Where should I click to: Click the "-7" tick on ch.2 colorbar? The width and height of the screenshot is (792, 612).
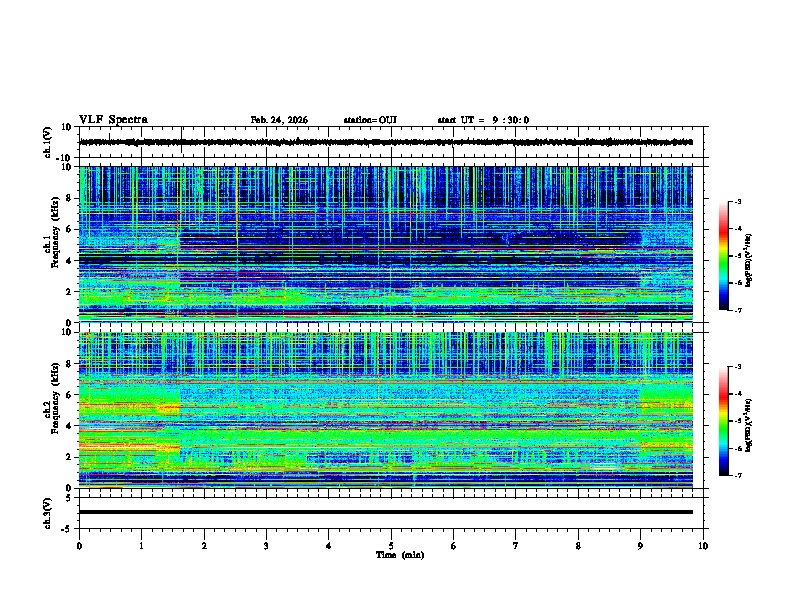pyautogui.click(x=738, y=475)
